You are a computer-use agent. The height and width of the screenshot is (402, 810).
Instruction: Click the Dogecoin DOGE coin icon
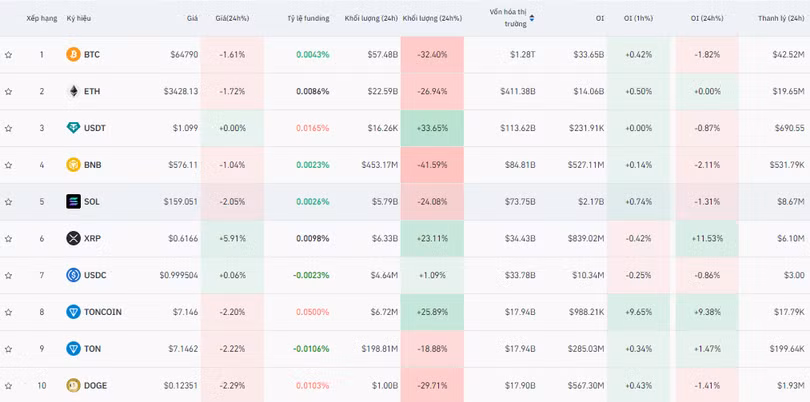click(x=73, y=385)
